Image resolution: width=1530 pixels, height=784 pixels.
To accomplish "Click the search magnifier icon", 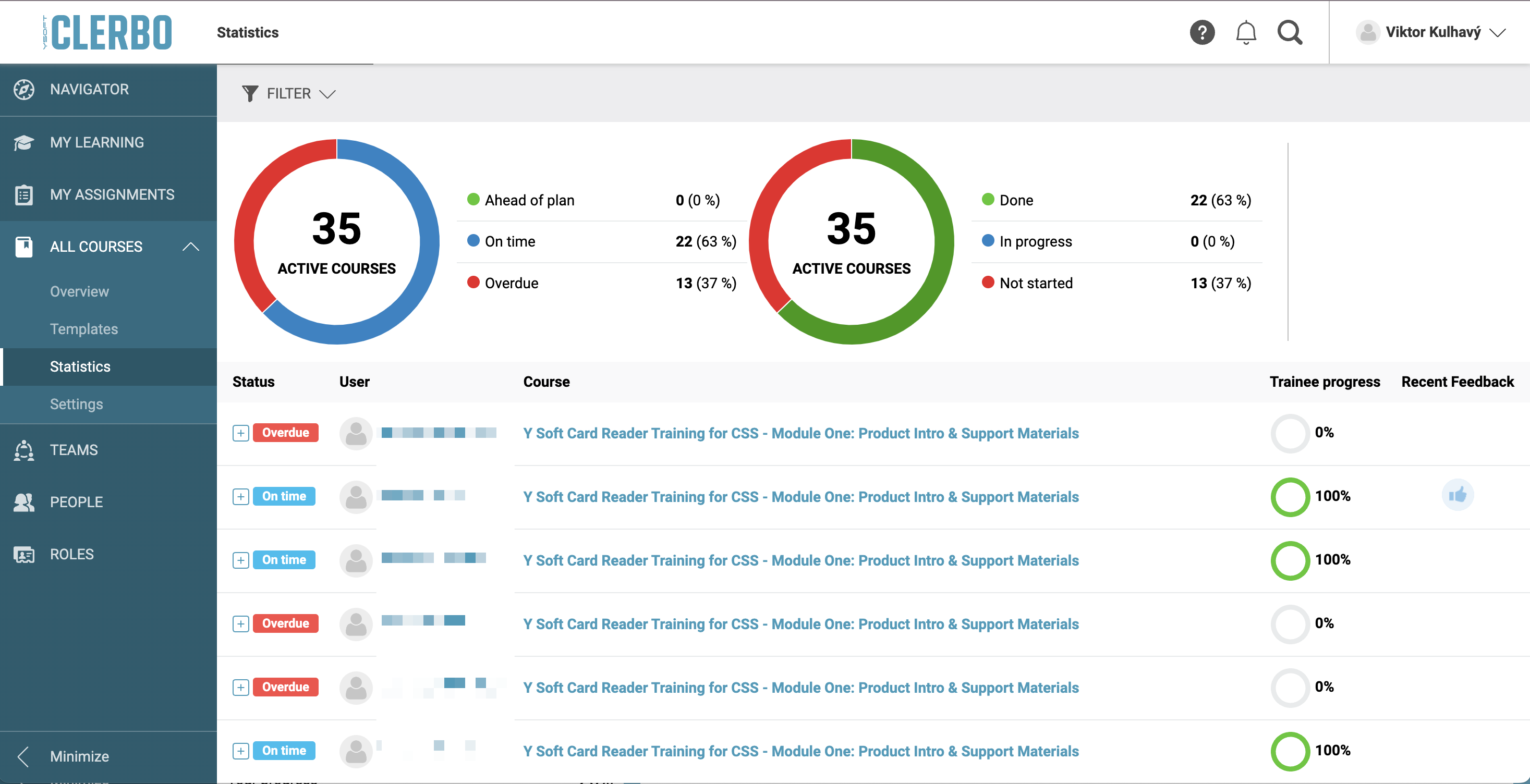I will point(1290,32).
